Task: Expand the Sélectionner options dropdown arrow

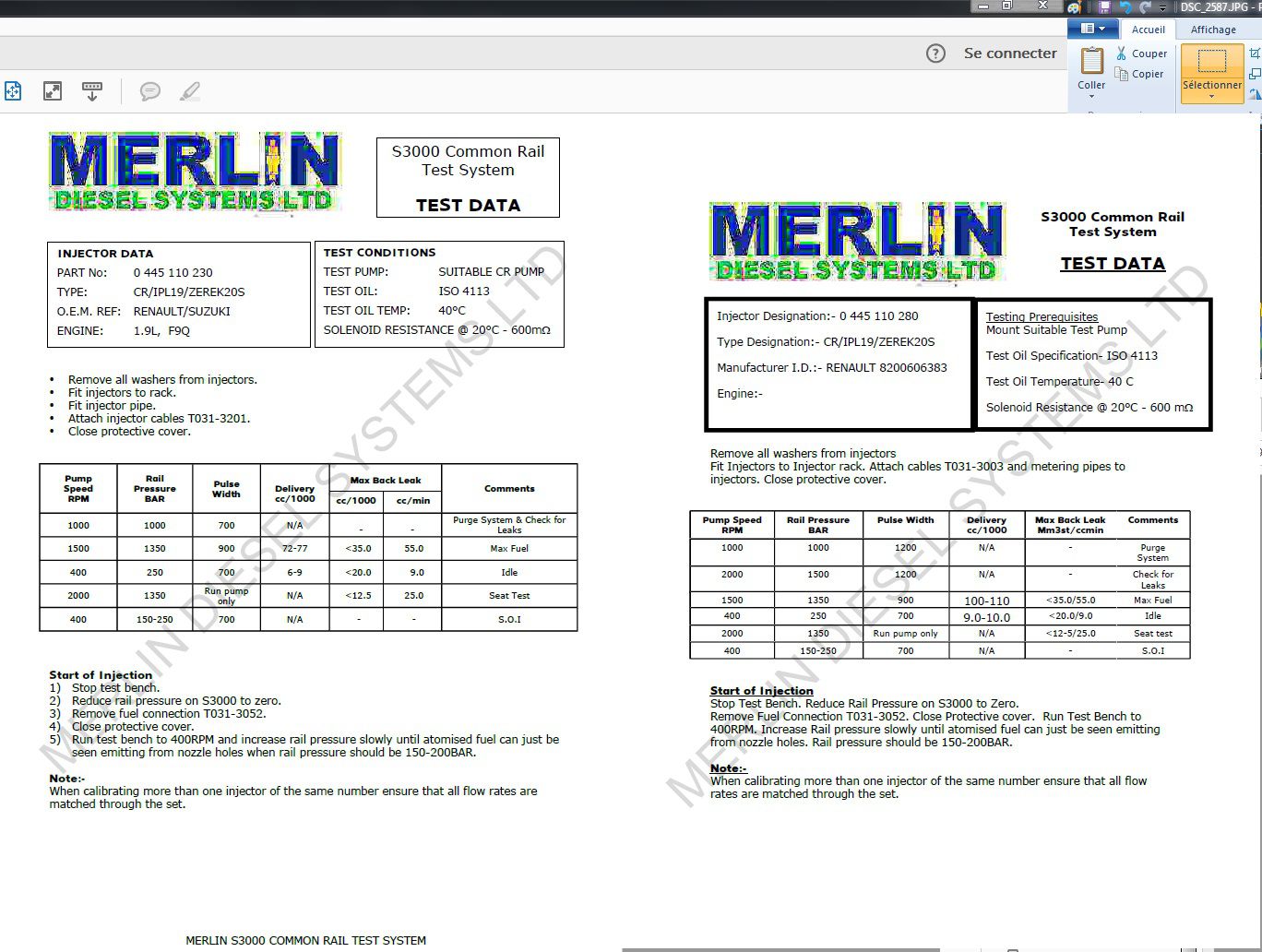Action: click(1212, 96)
